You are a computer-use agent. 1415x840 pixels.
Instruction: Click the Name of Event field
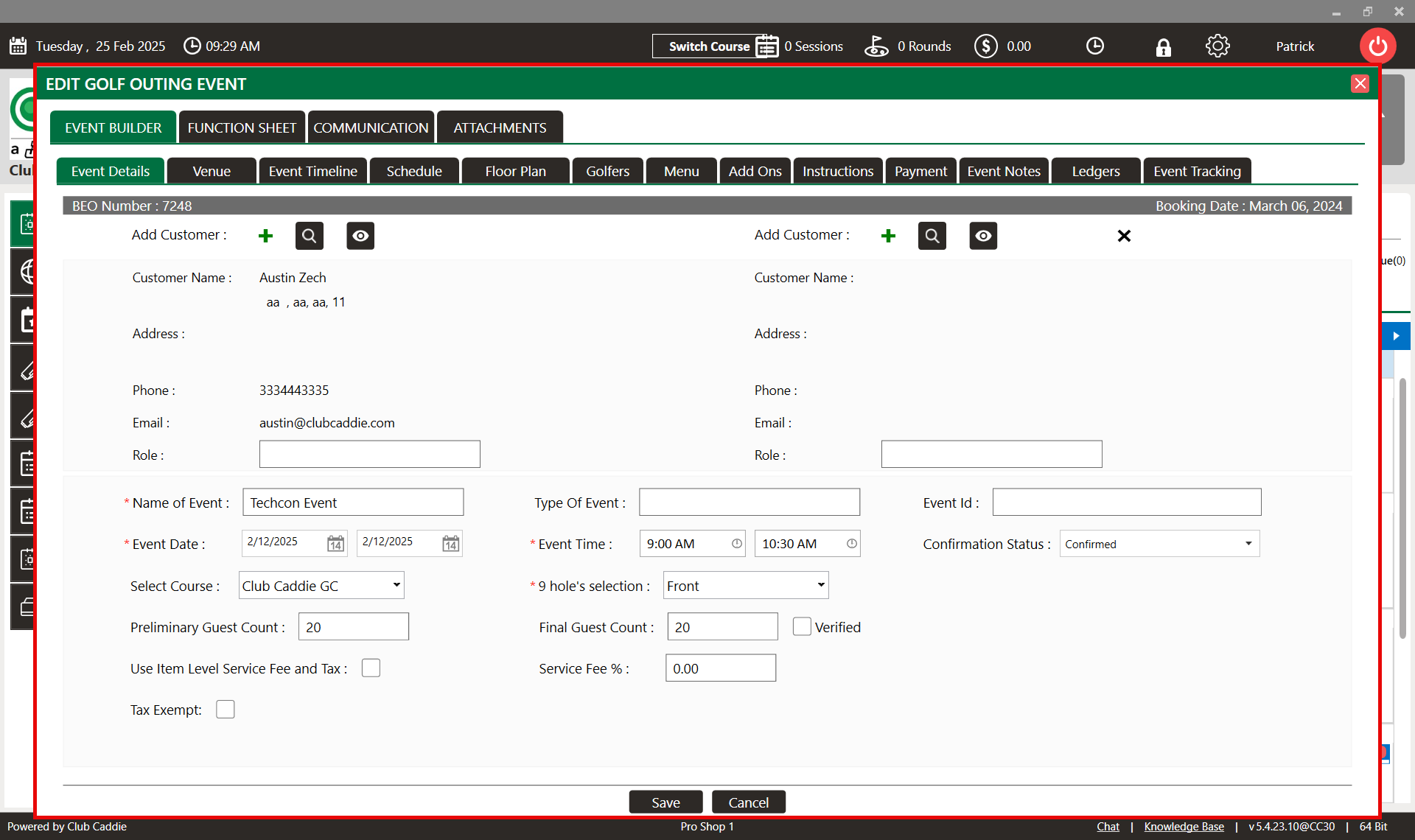[x=353, y=503]
